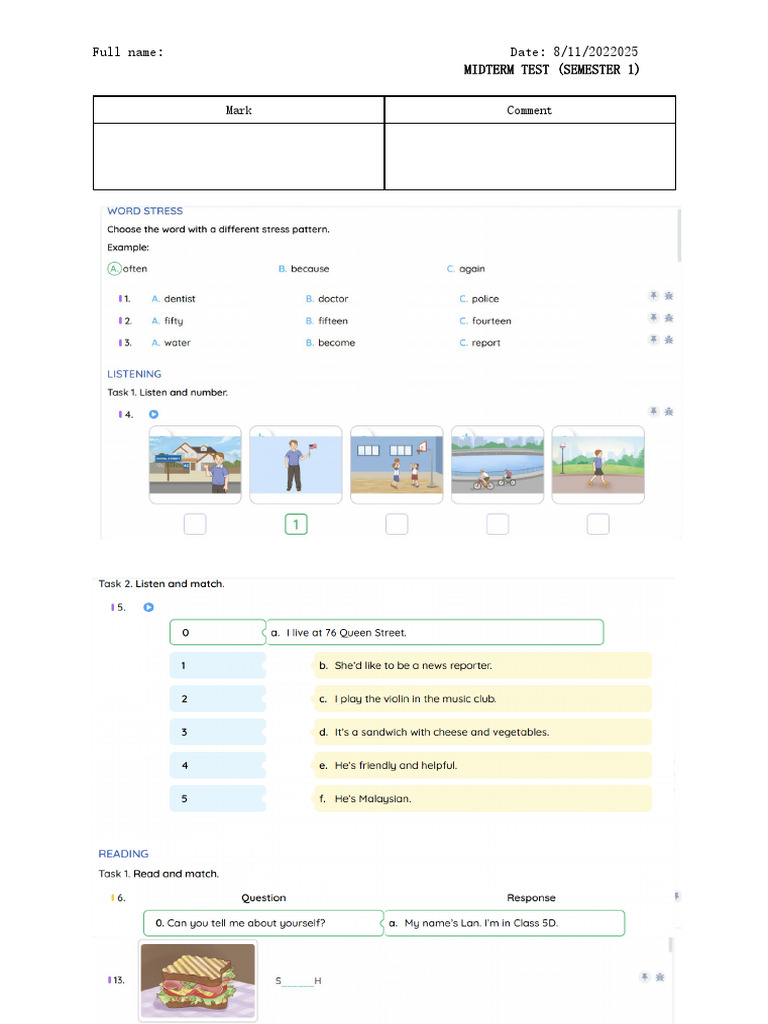Click the pin icon beside question 1
Image resolution: width=768 pixels, height=1024 pixels.
pos(653,296)
